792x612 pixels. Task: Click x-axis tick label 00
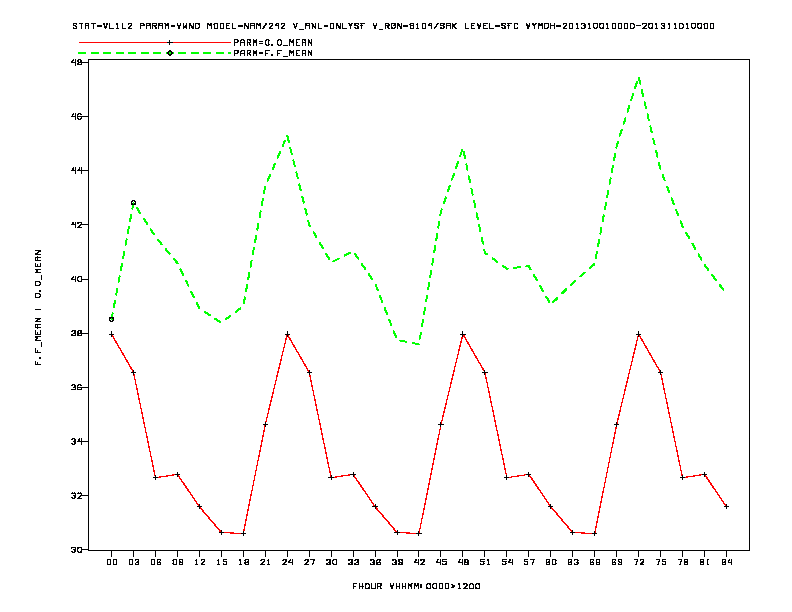[x=112, y=562]
